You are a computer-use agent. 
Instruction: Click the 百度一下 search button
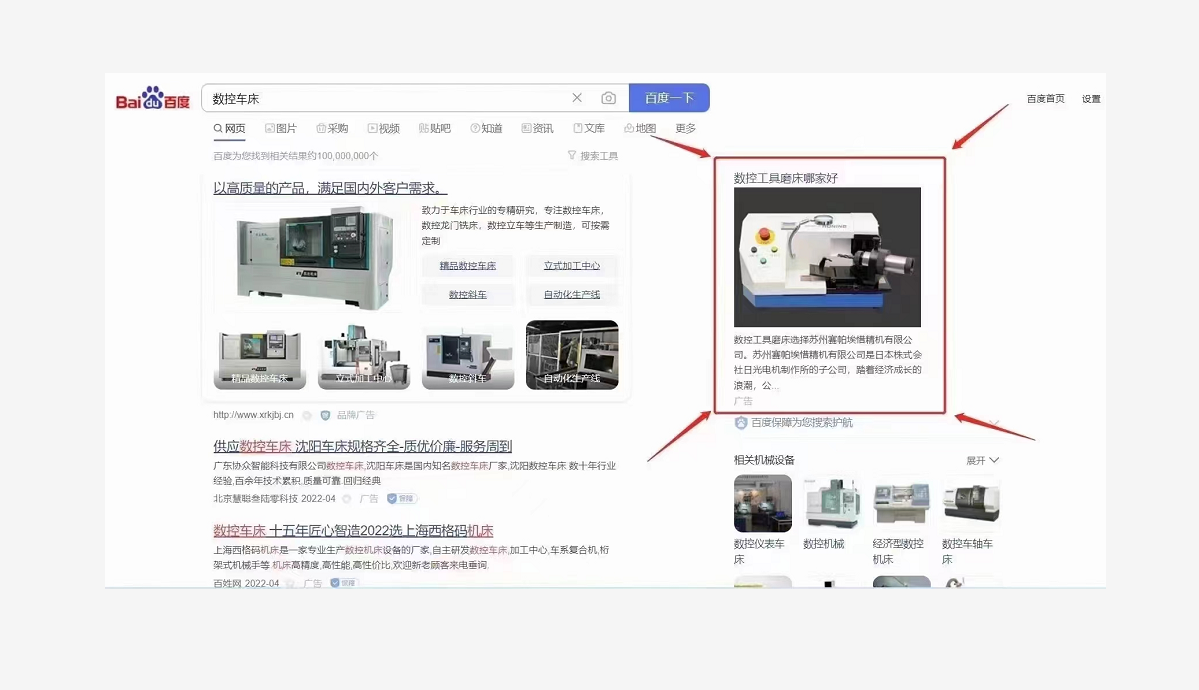(x=669, y=98)
